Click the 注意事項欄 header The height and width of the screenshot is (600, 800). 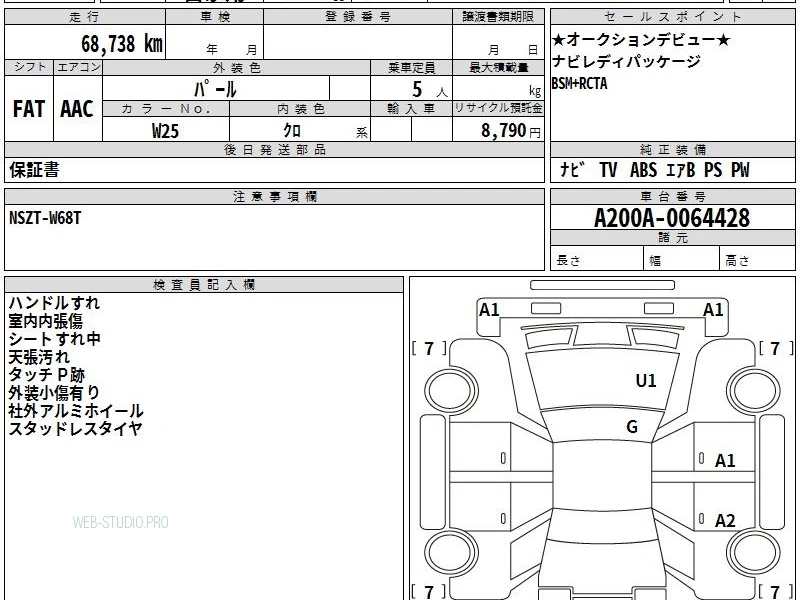pyautogui.click(x=274, y=196)
